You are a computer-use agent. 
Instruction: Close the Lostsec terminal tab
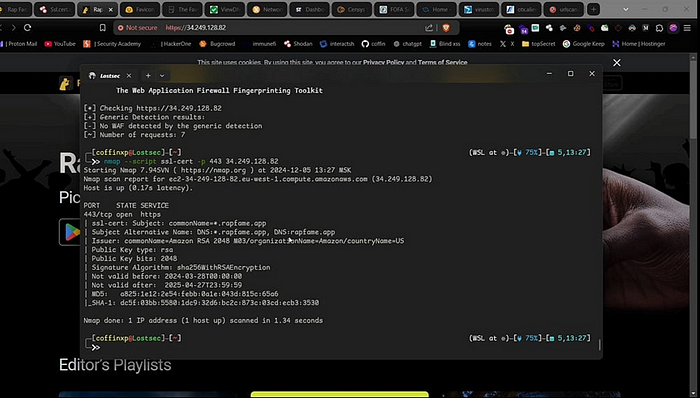[x=129, y=76]
